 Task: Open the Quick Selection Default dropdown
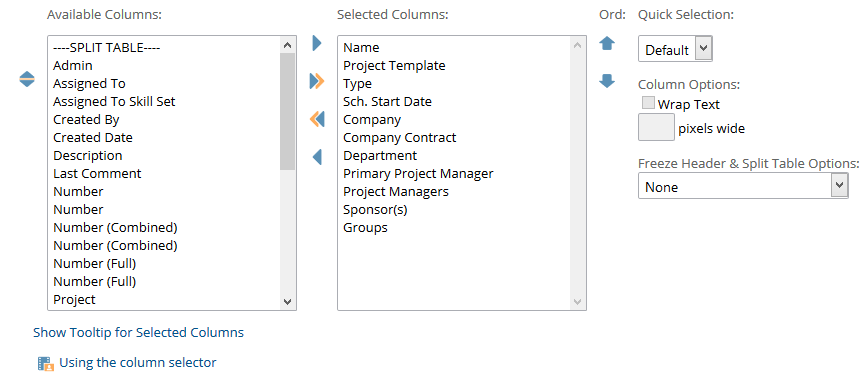point(675,49)
